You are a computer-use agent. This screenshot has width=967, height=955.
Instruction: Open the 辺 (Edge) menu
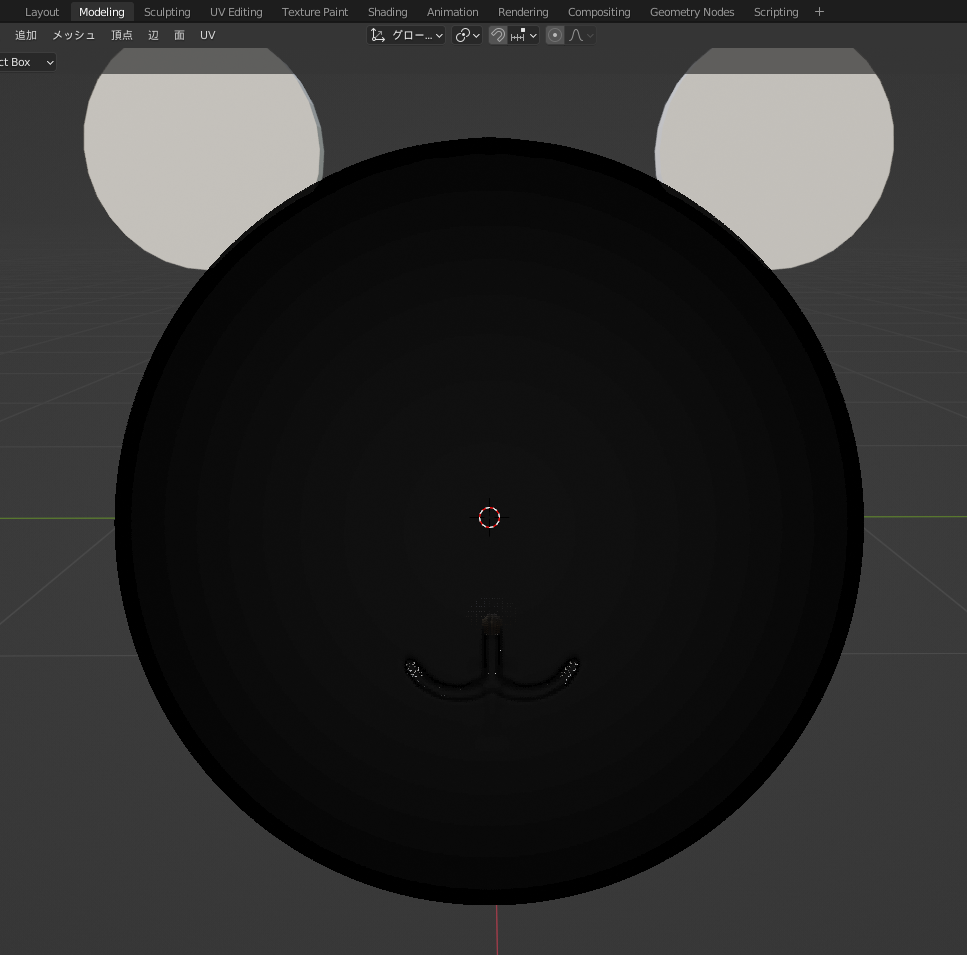point(153,35)
